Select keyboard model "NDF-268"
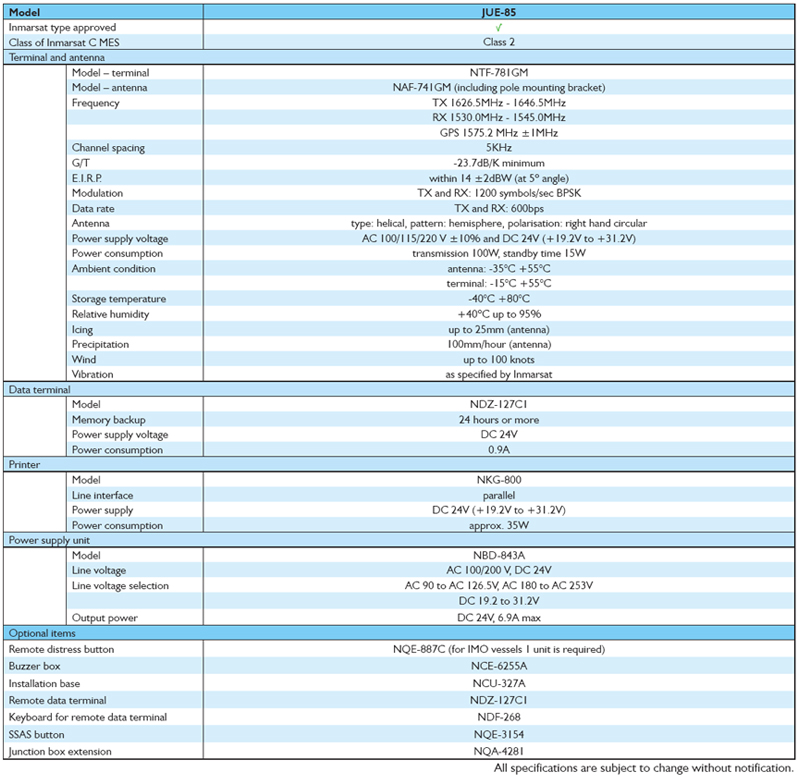The image size is (800, 777). [x=498, y=717]
